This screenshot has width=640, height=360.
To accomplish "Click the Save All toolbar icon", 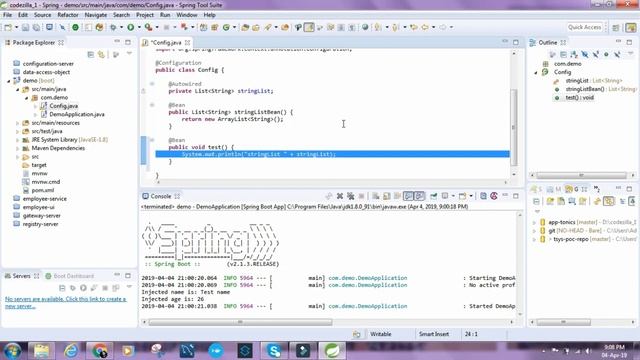I will click(36, 27).
